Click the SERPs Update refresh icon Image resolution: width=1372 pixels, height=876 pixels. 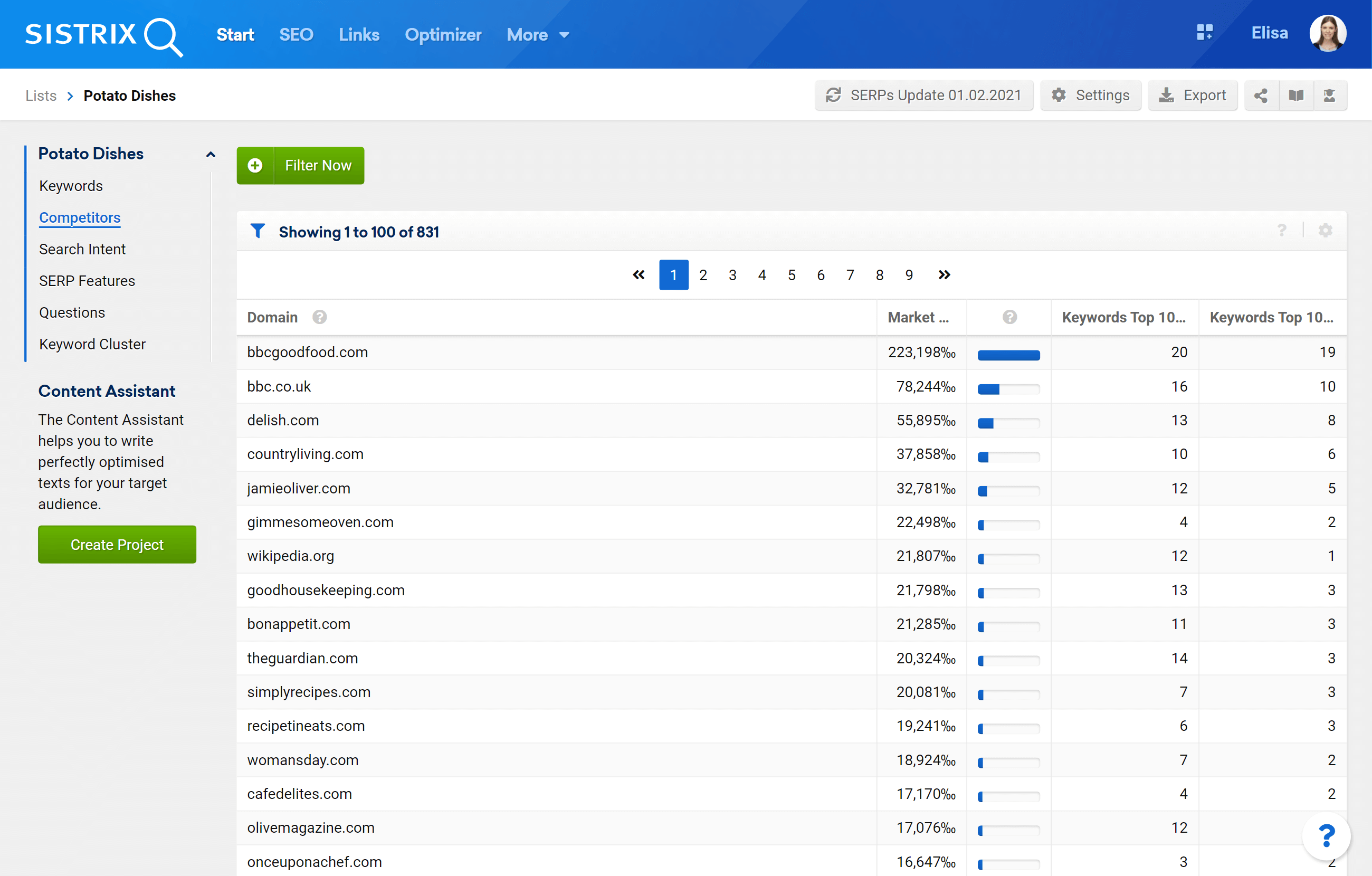point(833,95)
